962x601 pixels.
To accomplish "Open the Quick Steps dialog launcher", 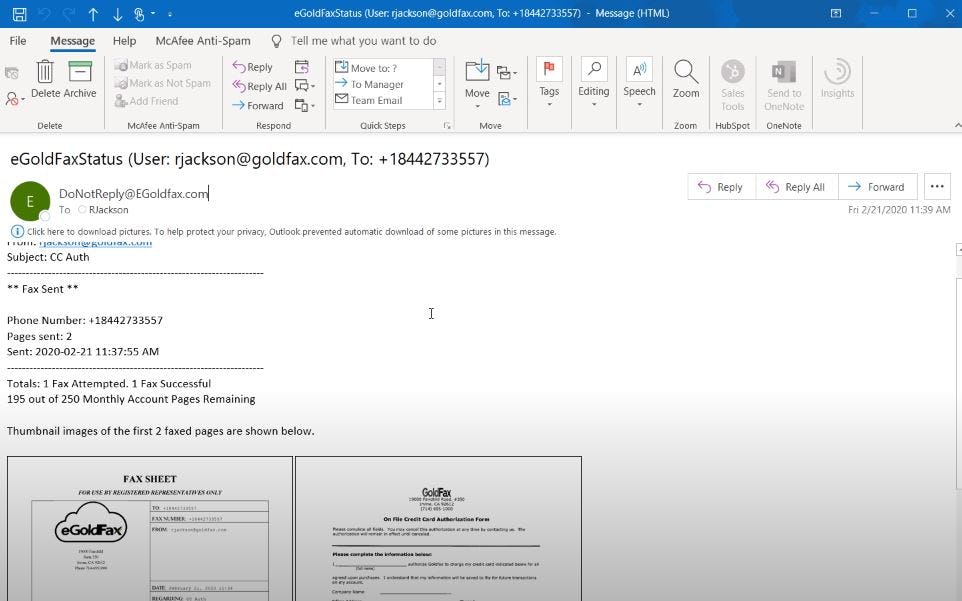I will pyautogui.click(x=447, y=126).
